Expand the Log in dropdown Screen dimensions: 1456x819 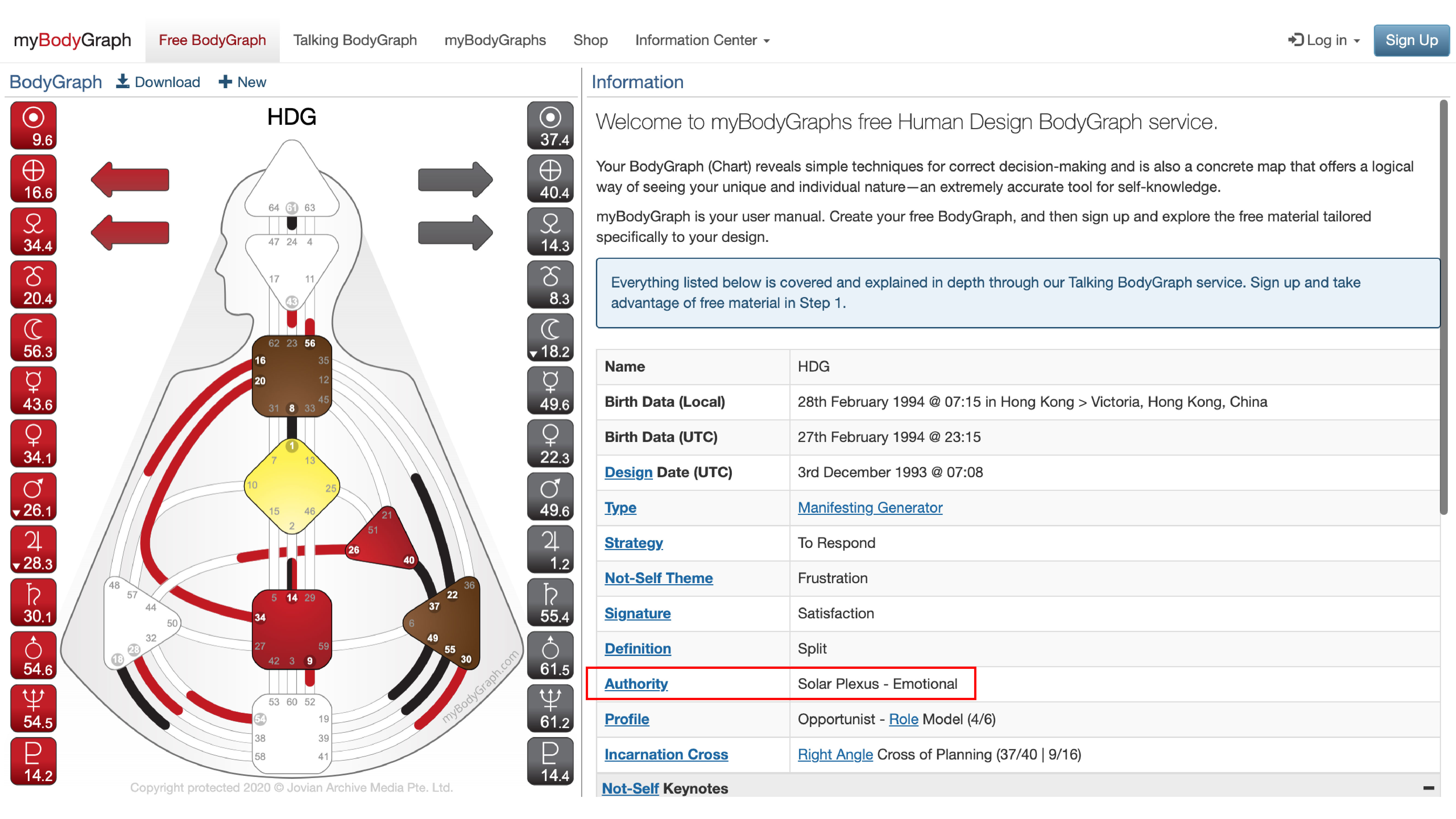point(1323,40)
